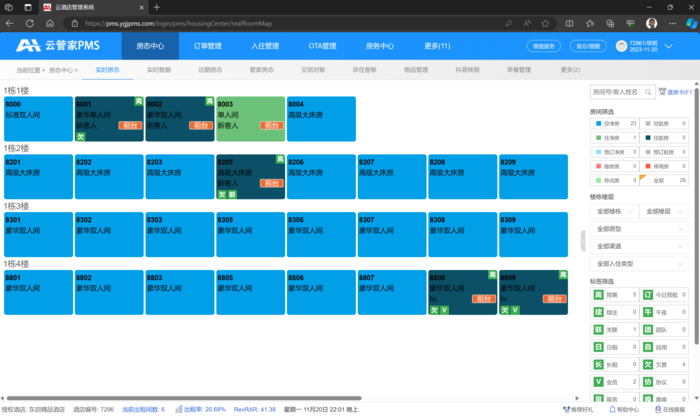Open the 全部入住类型 dropdown

(639, 263)
